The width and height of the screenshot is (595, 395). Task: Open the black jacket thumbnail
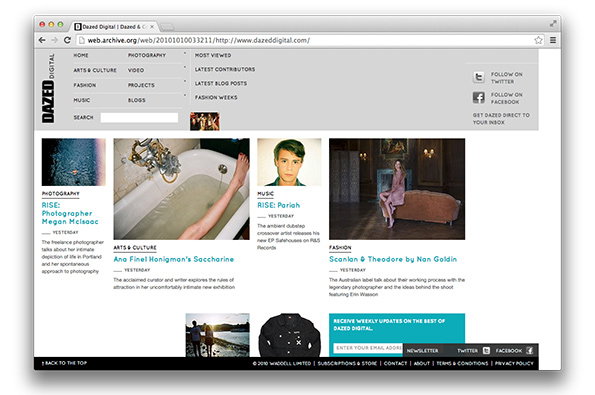coord(289,335)
